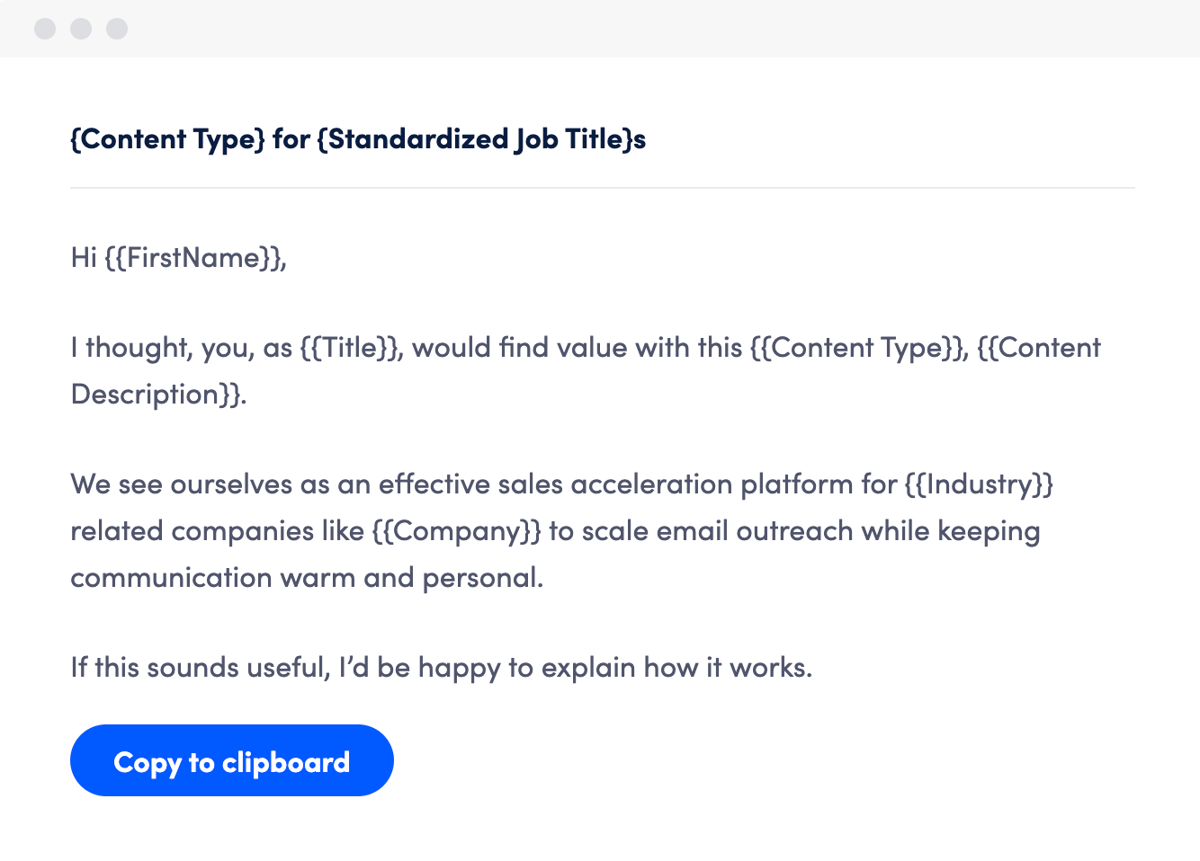Click the middle gray window dot
This screenshot has height=861, width=1200.
click(81, 29)
